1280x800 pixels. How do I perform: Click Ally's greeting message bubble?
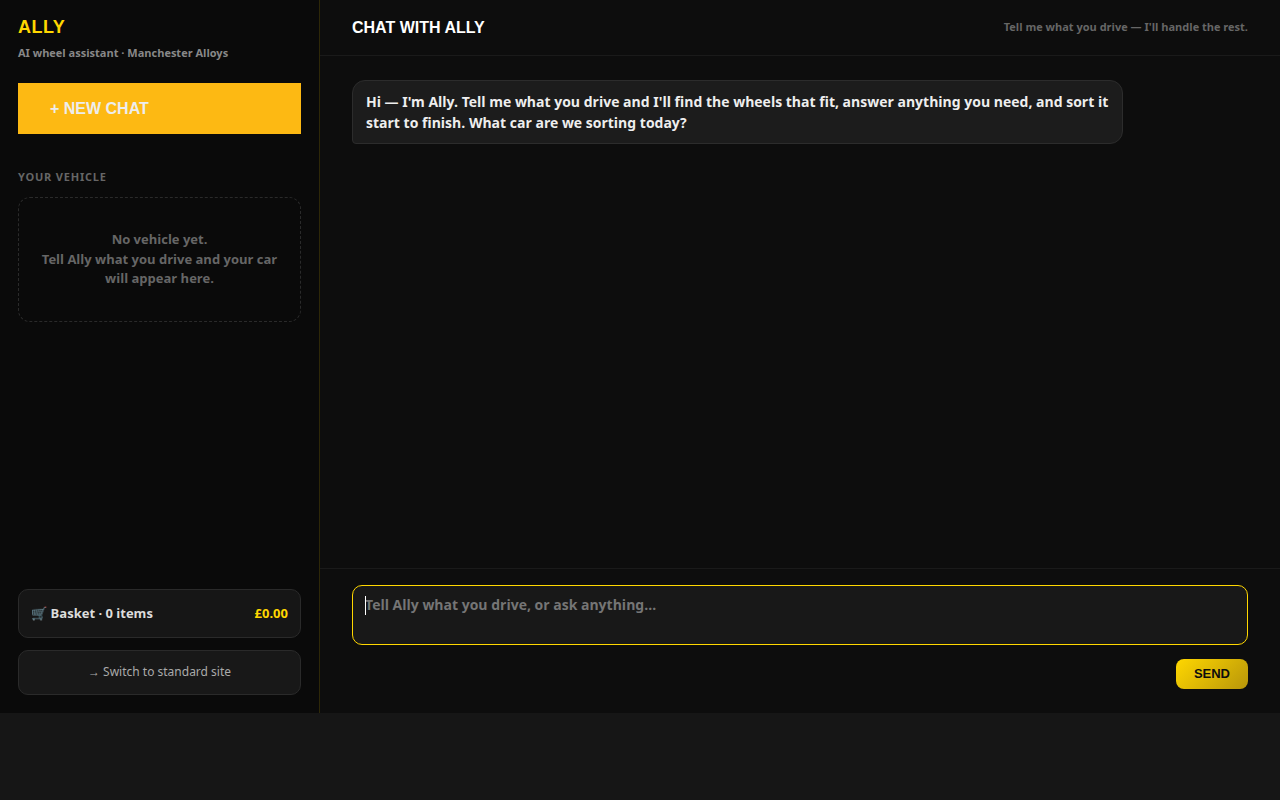pos(737,112)
